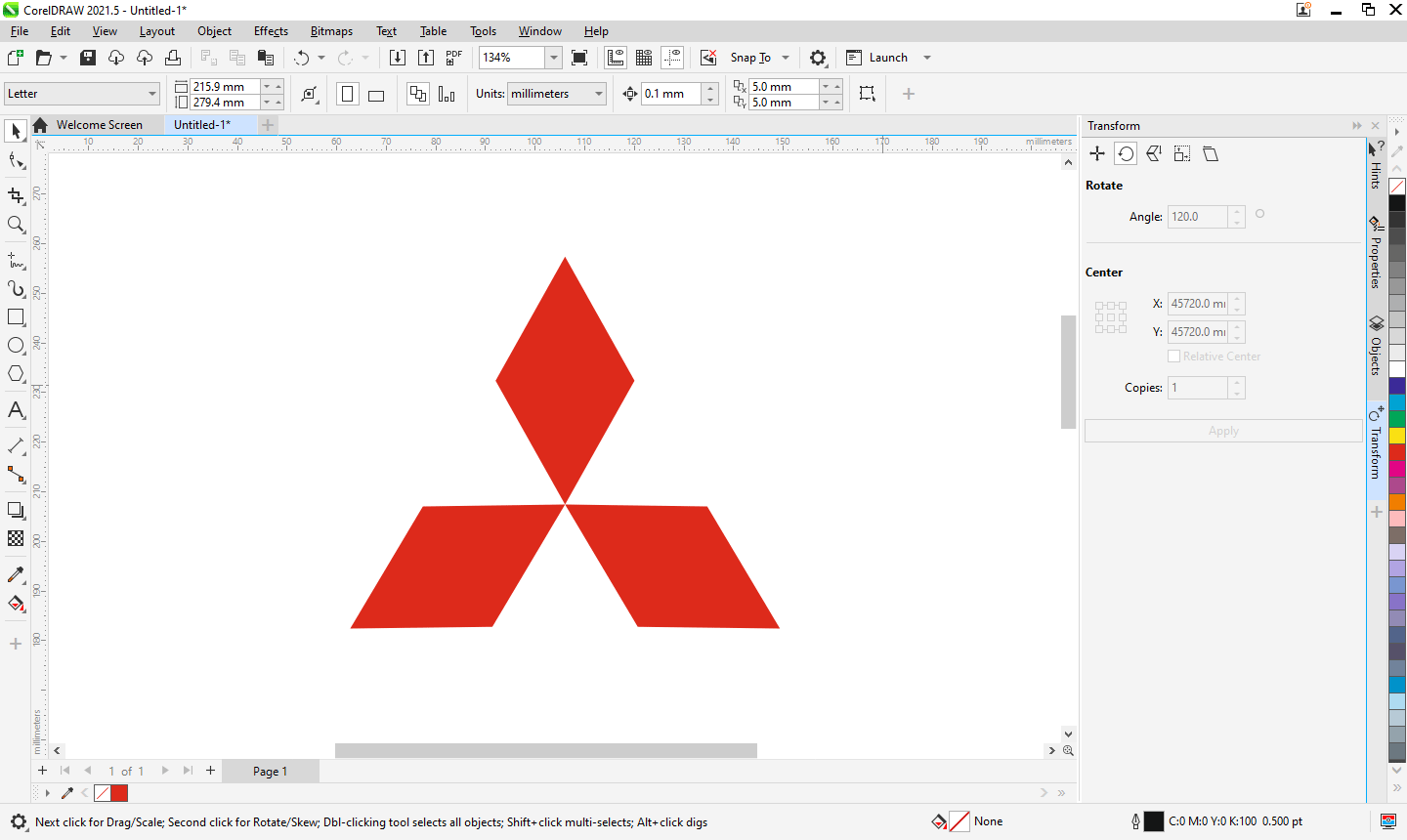Pick the green swatch in color palette
1407x840 pixels.
click(x=1397, y=419)
